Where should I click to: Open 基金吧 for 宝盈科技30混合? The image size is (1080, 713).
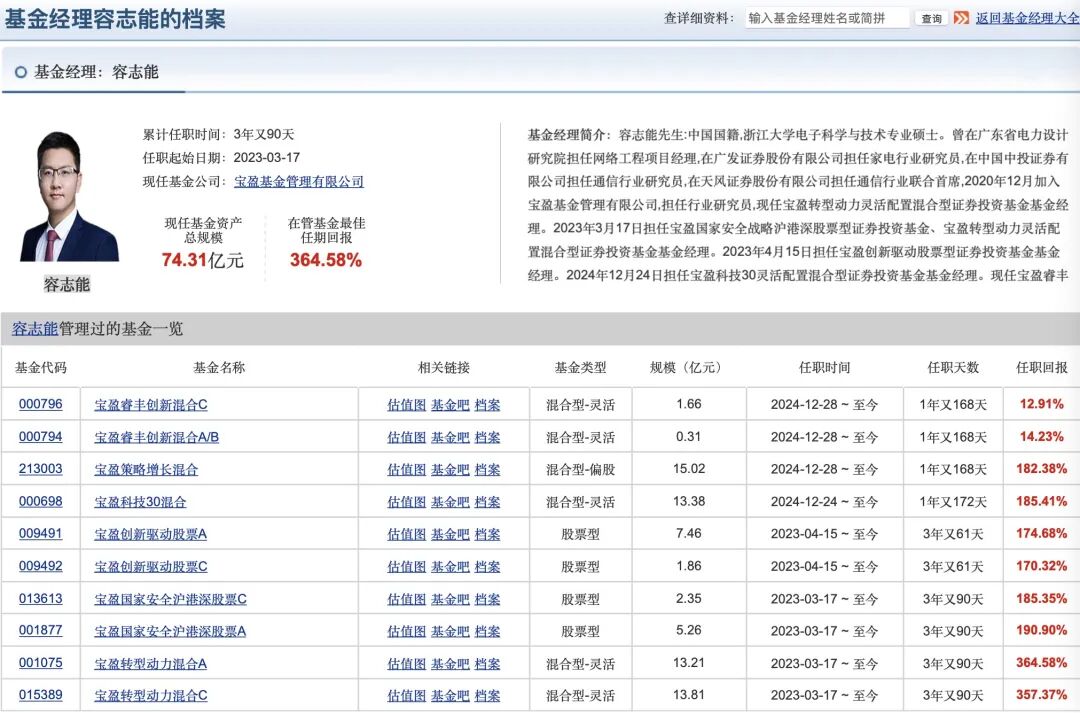coord(450,502)
